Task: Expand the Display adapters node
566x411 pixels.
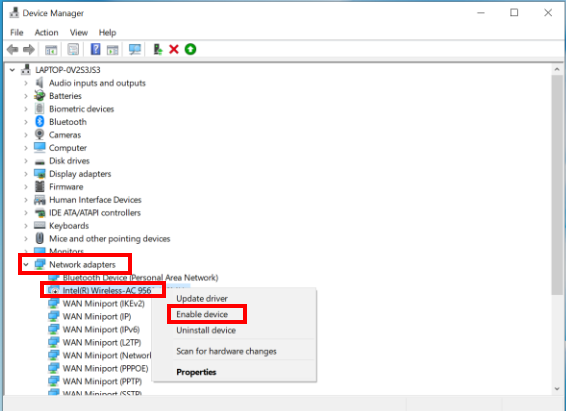Action: point(26,174)
